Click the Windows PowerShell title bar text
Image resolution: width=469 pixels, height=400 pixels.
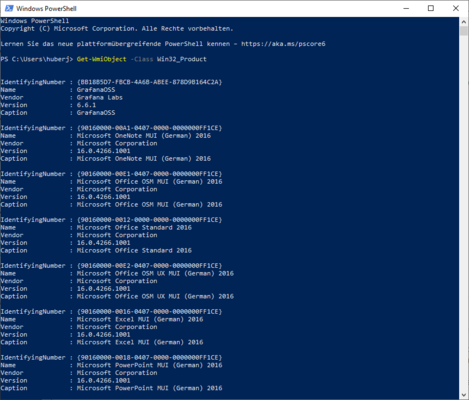click(x=46, y=9)
